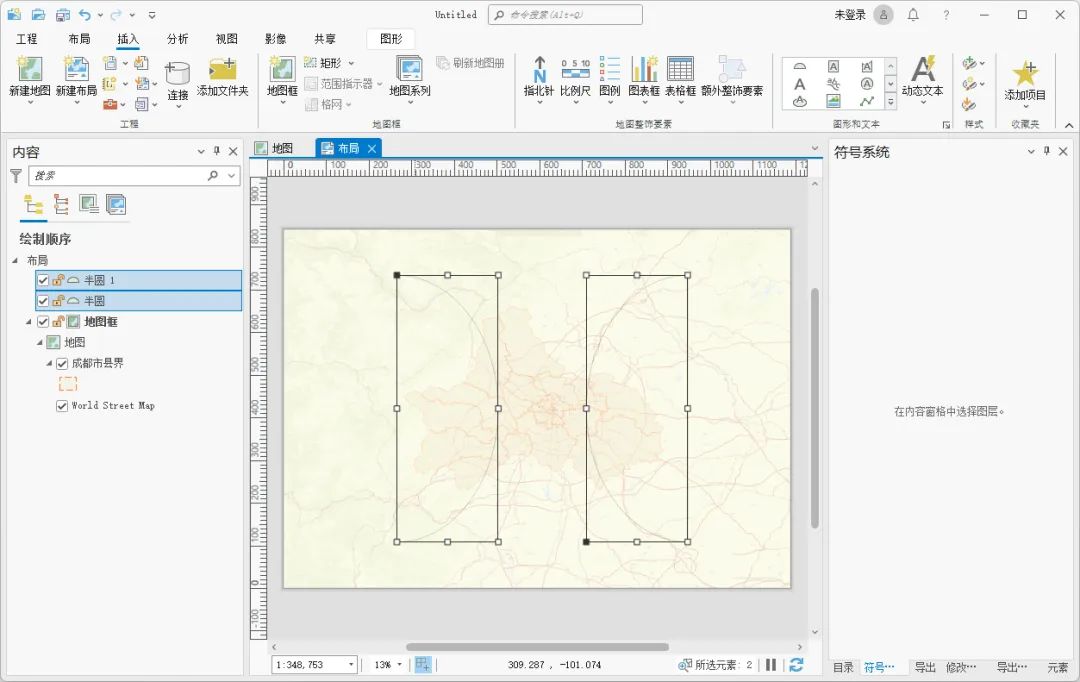Screen dimensions: 1080x682
Task: Open the Map Series (地图系列) tool
Action: coord(409,69)
